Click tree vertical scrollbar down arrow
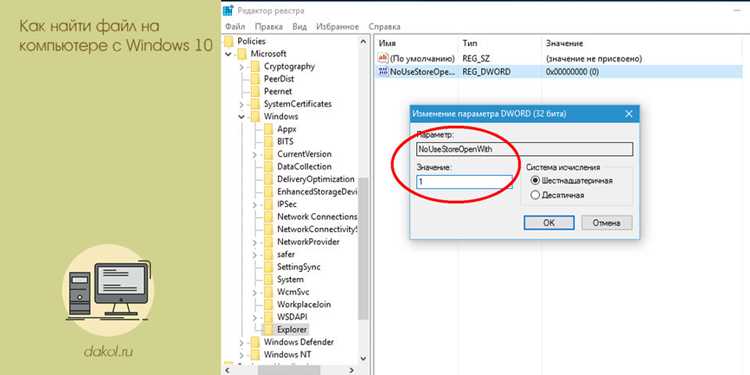Image resolution: width=750 pixels, height=375 pixels. 363,358
